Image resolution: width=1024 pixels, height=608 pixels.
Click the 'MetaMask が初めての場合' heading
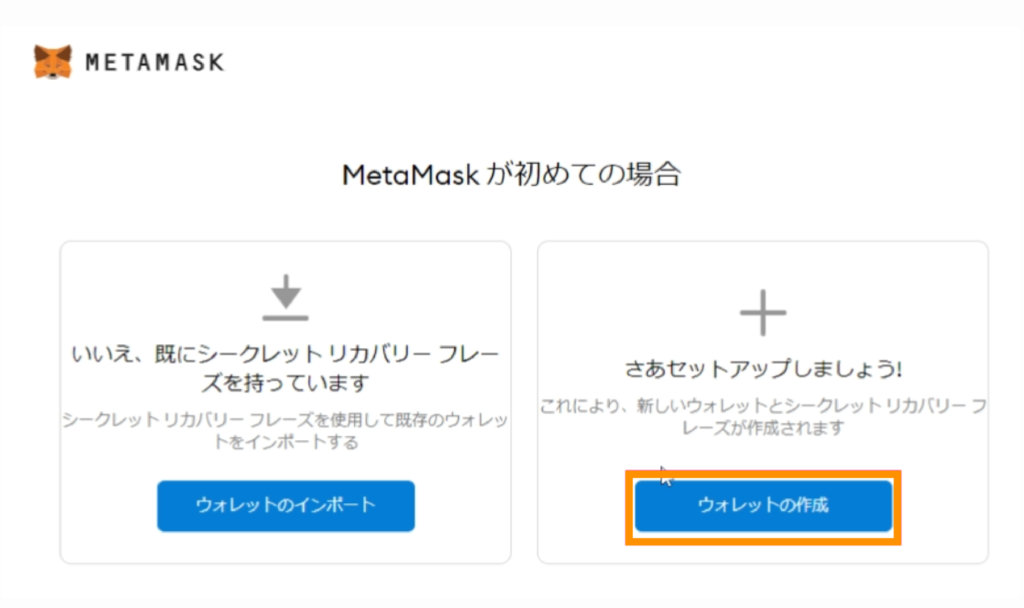511,175
